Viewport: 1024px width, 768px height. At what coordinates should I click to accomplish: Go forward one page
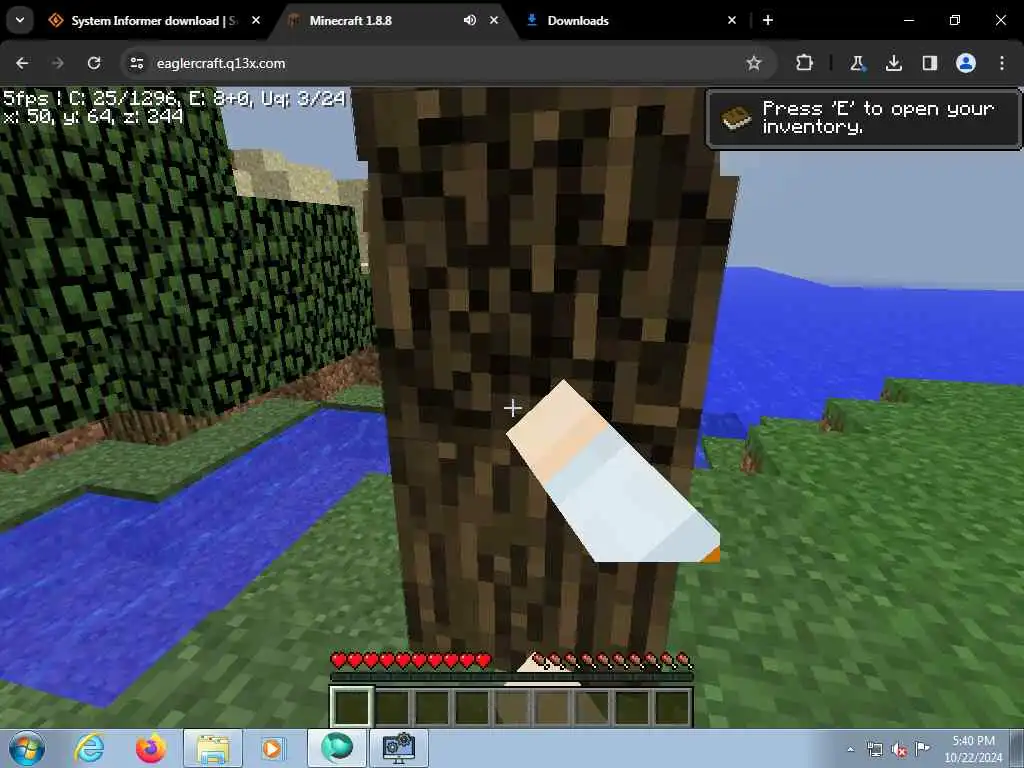(57, 63)
